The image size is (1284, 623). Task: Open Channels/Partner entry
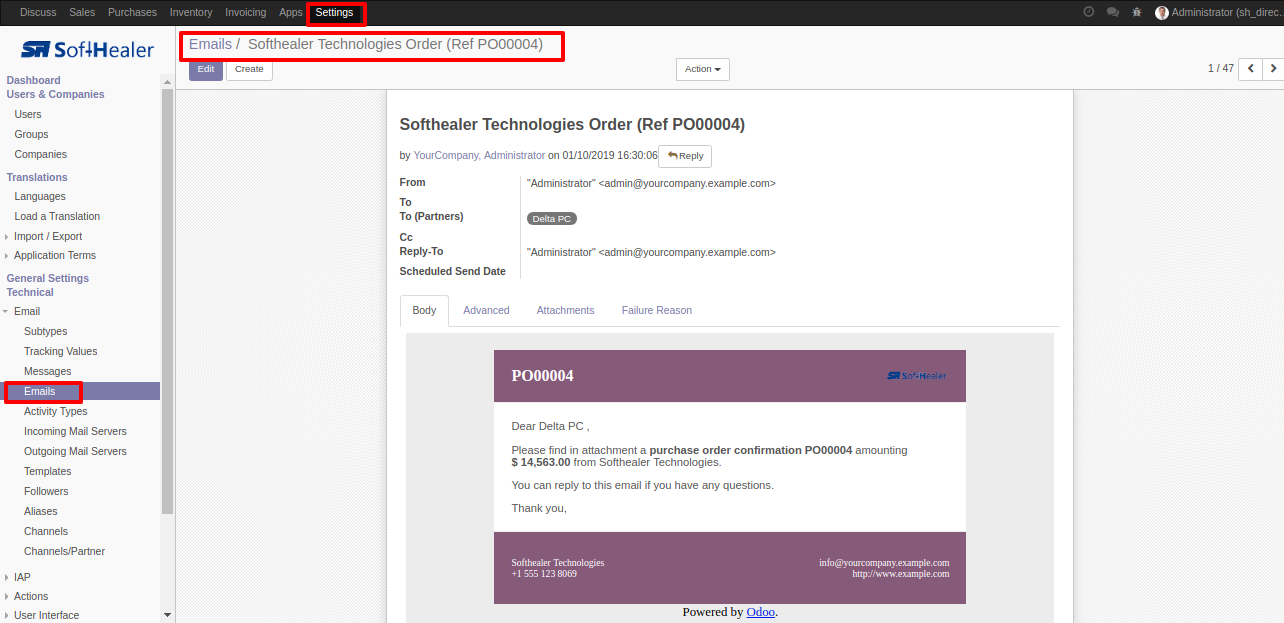(64, 551)
